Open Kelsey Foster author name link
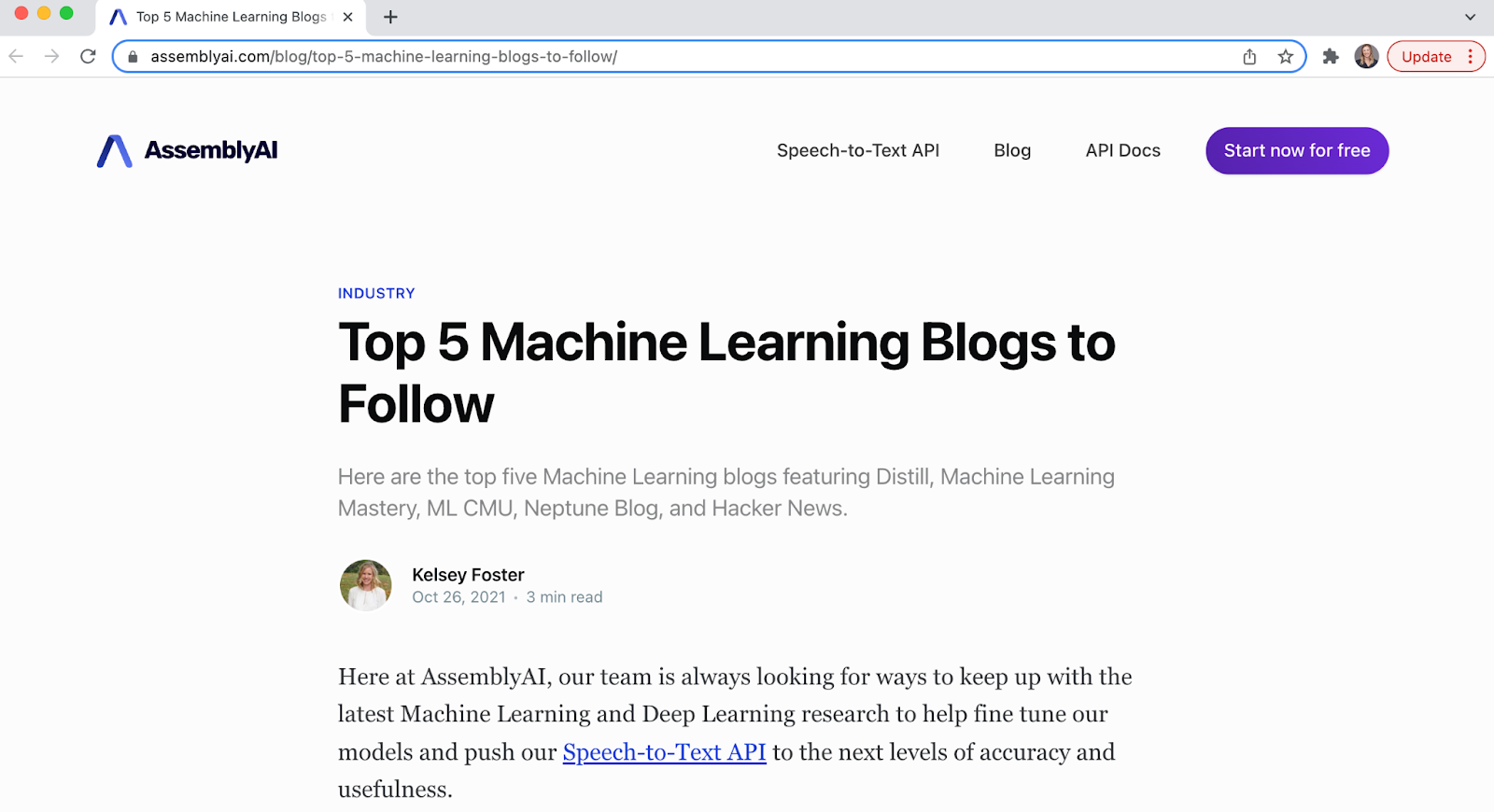This screenshot has width=1494, height=812. tap(468, 575)
